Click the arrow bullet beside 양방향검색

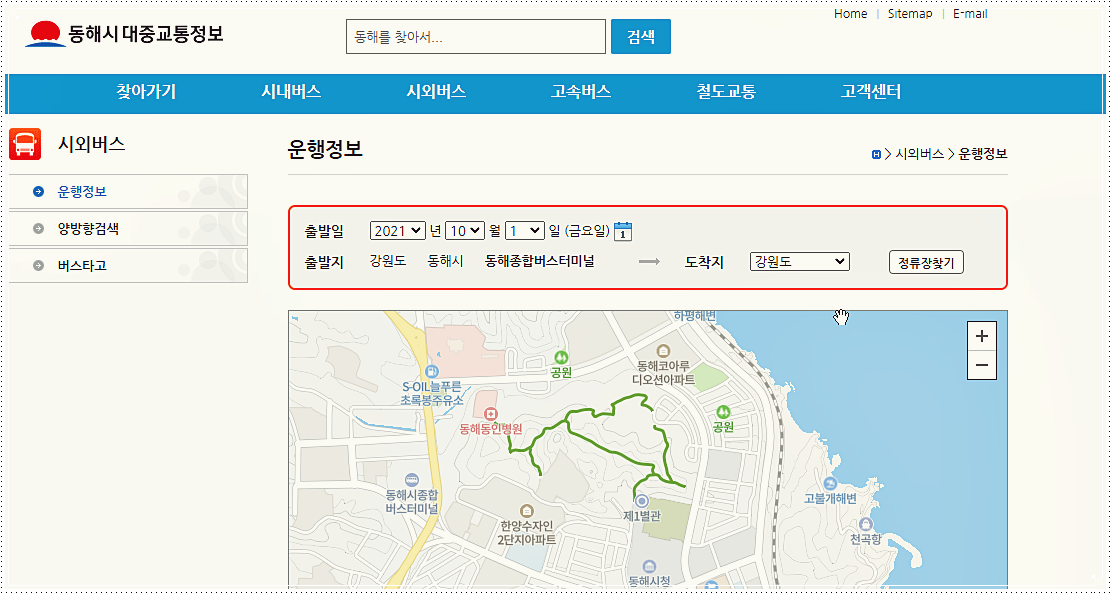click(39, 229)
